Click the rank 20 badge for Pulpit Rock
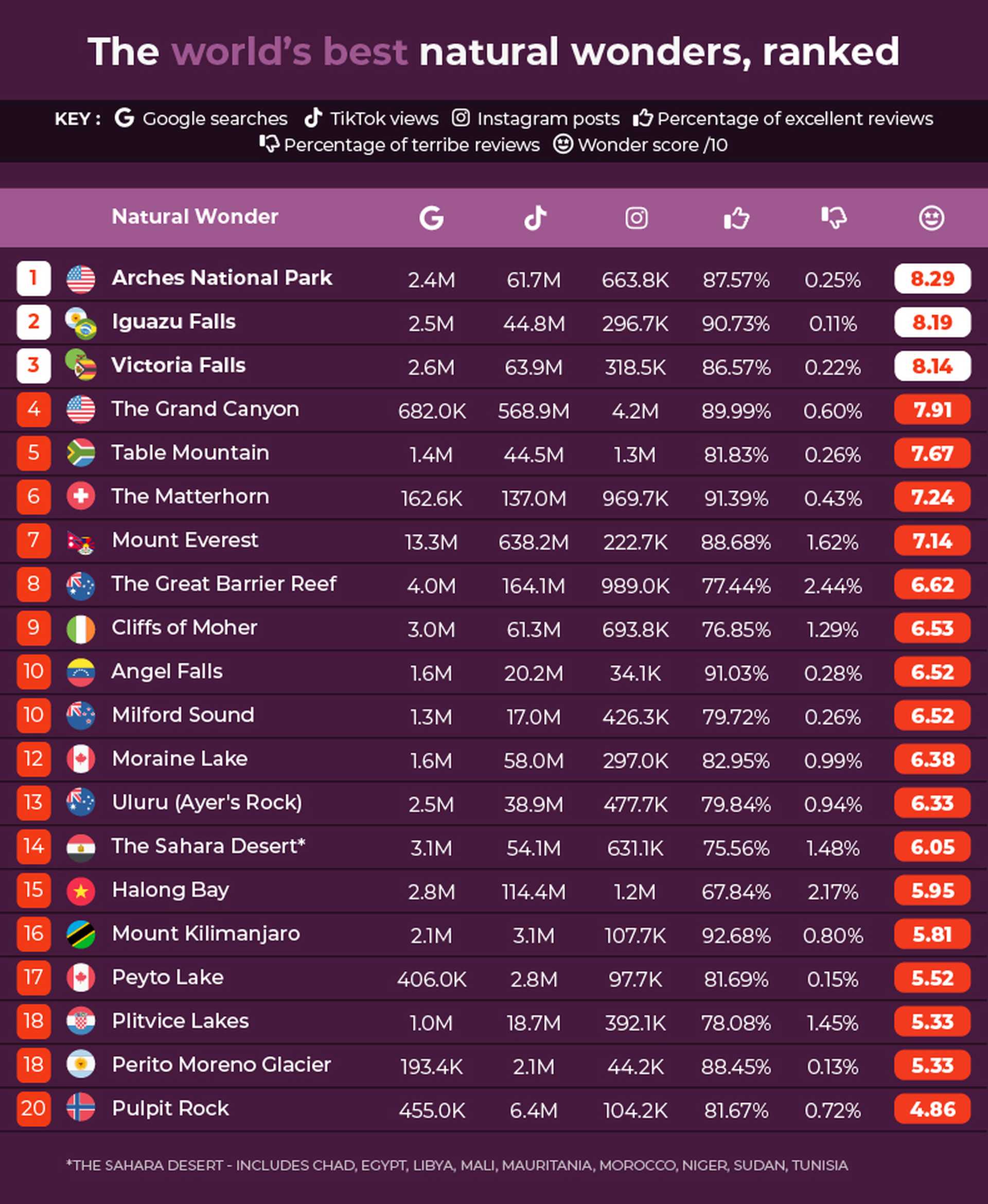Screen dimensions: 988x1204 33,1108
